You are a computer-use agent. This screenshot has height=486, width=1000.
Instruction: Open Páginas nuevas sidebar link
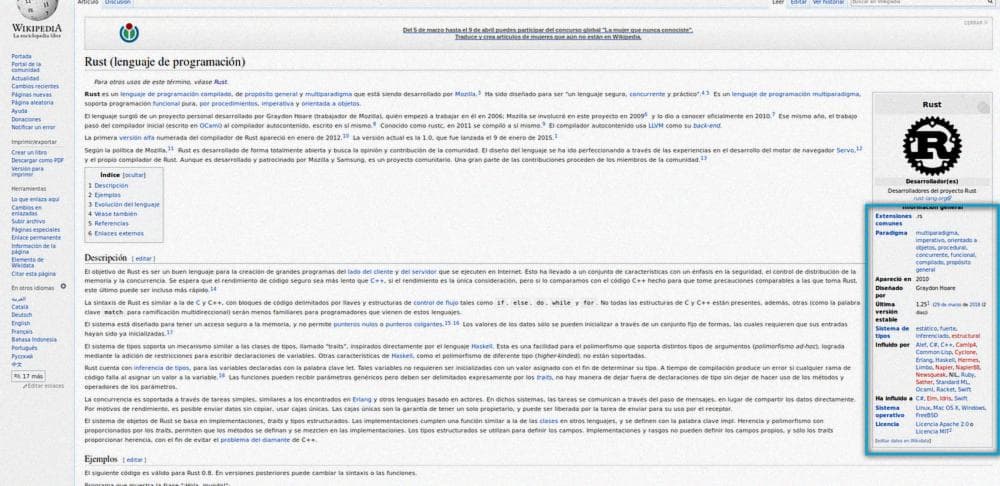pos(31,94)
